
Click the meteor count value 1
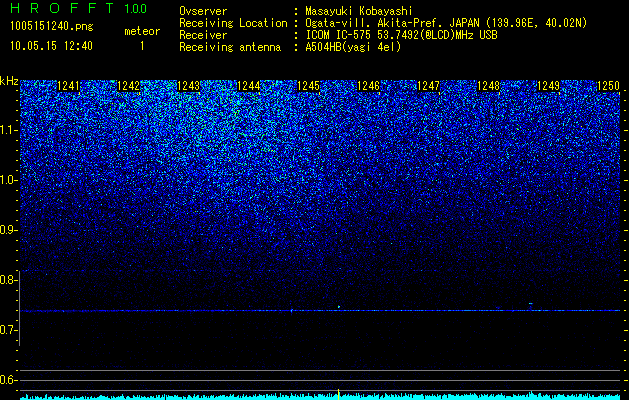(x=142, y=46)
